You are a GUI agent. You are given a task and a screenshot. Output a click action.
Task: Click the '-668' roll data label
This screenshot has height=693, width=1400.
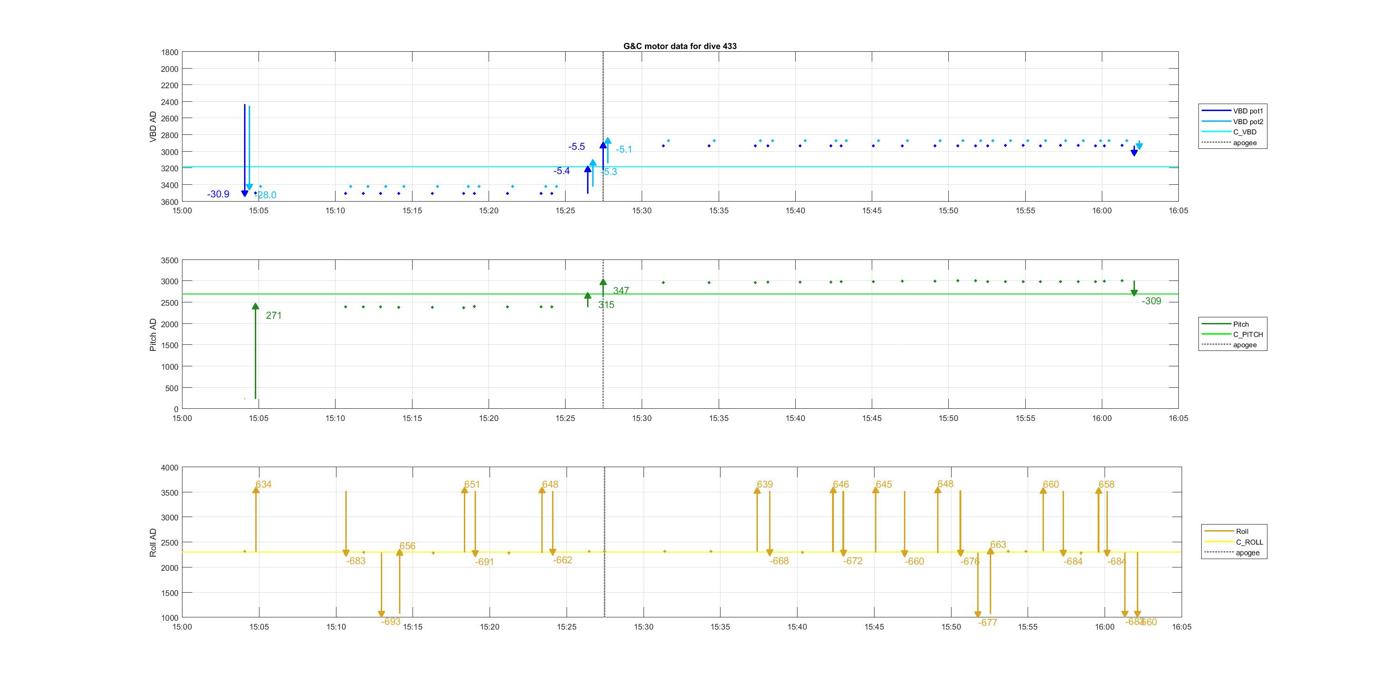click(780, 562)
